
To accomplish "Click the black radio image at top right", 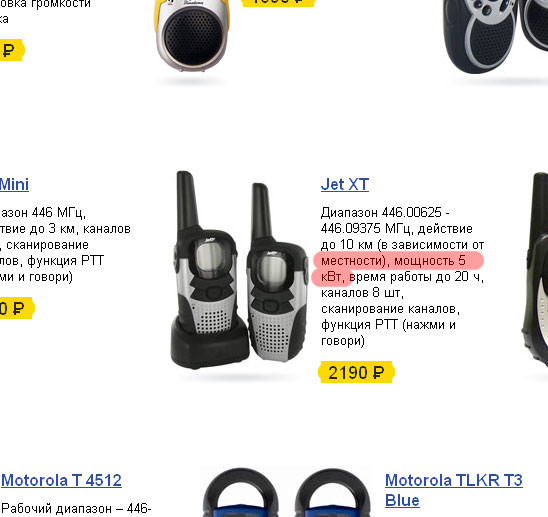I will coord(495,36).
